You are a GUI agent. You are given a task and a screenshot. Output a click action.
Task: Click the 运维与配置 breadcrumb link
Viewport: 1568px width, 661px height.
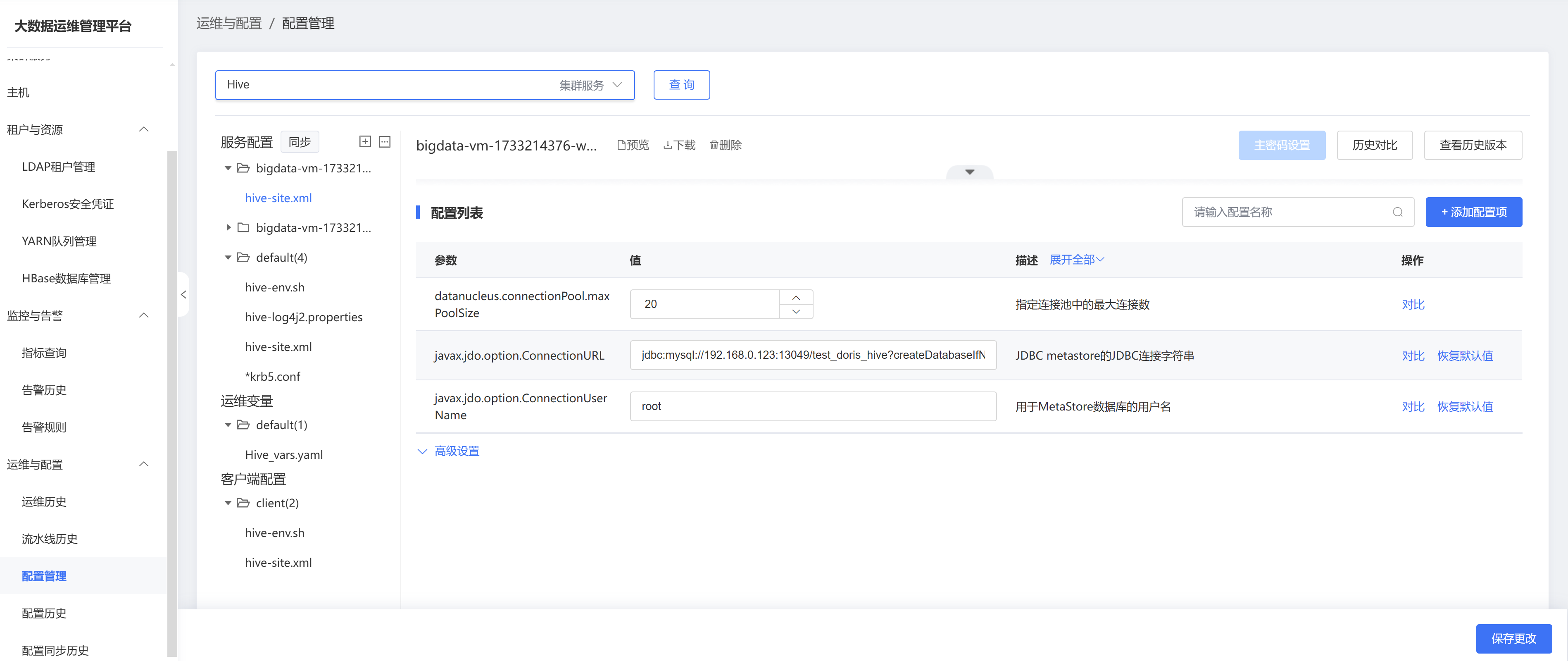(229, 23)
